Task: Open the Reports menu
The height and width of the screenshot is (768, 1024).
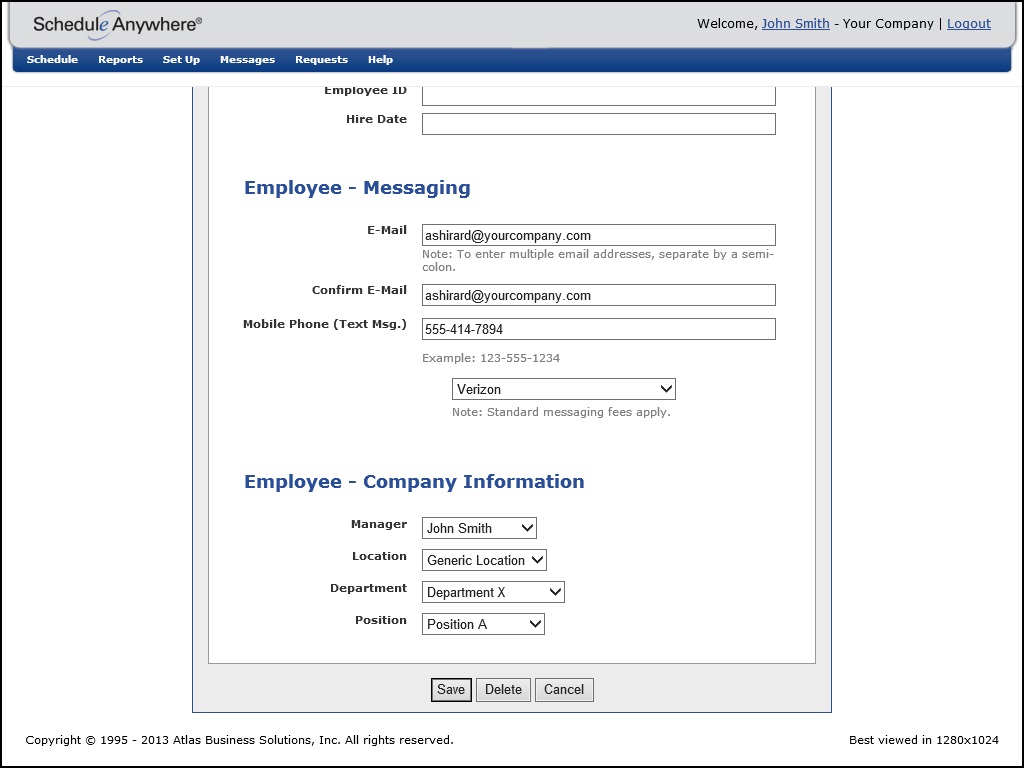Action: pos(120,60)
